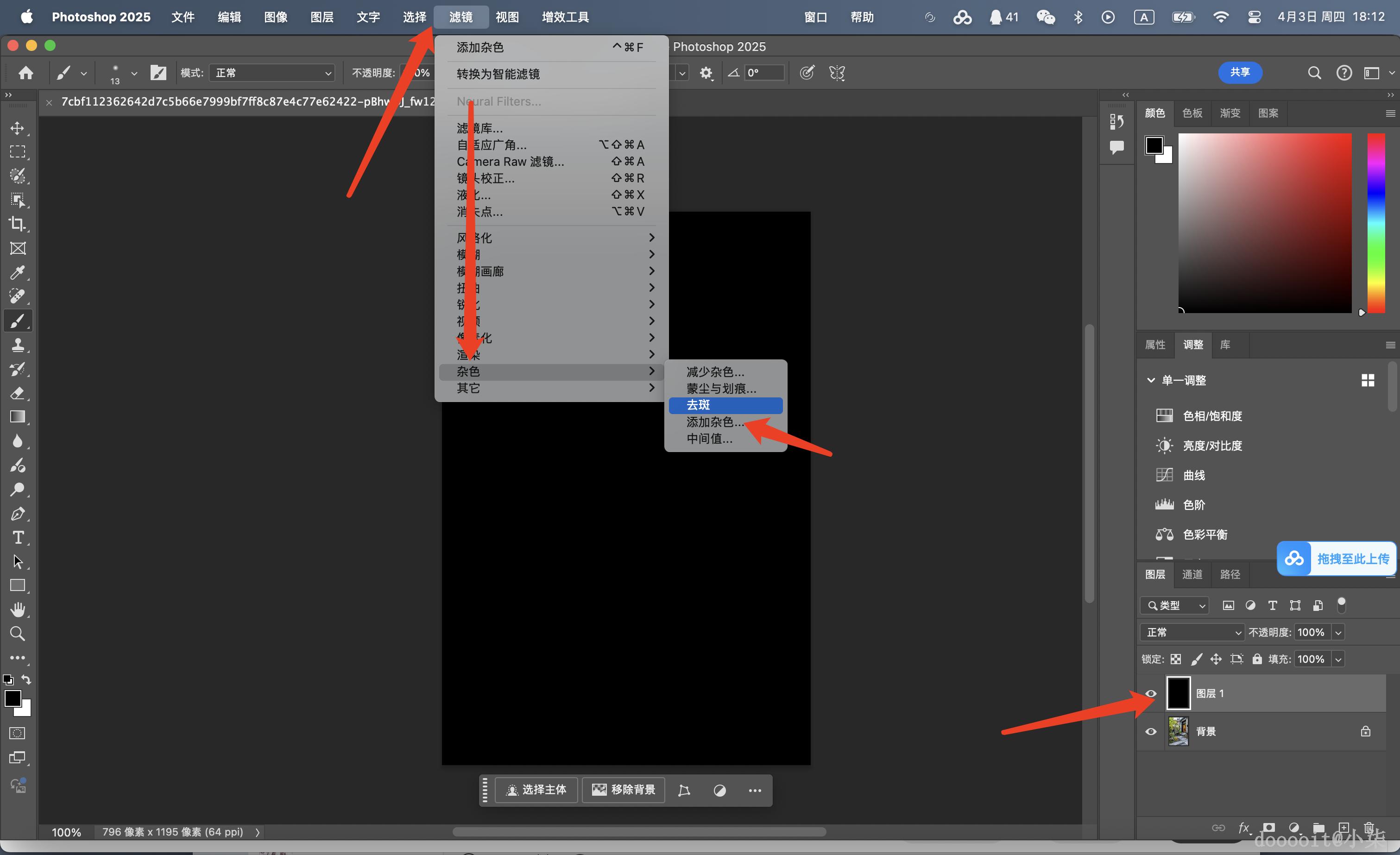Collapse the 单一调整 section
This screenshot has height=855, width=1400.
click(1151, 380)
